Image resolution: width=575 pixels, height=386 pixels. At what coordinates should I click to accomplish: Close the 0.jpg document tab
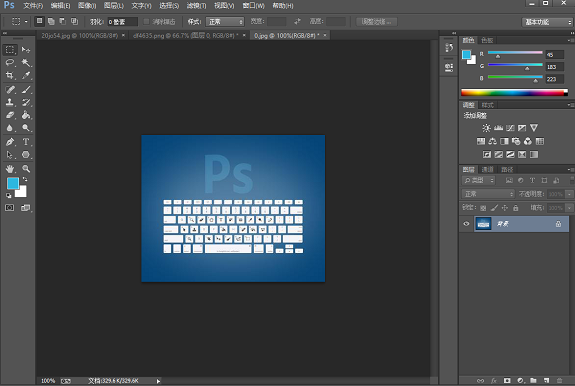(x=325, y=35)
